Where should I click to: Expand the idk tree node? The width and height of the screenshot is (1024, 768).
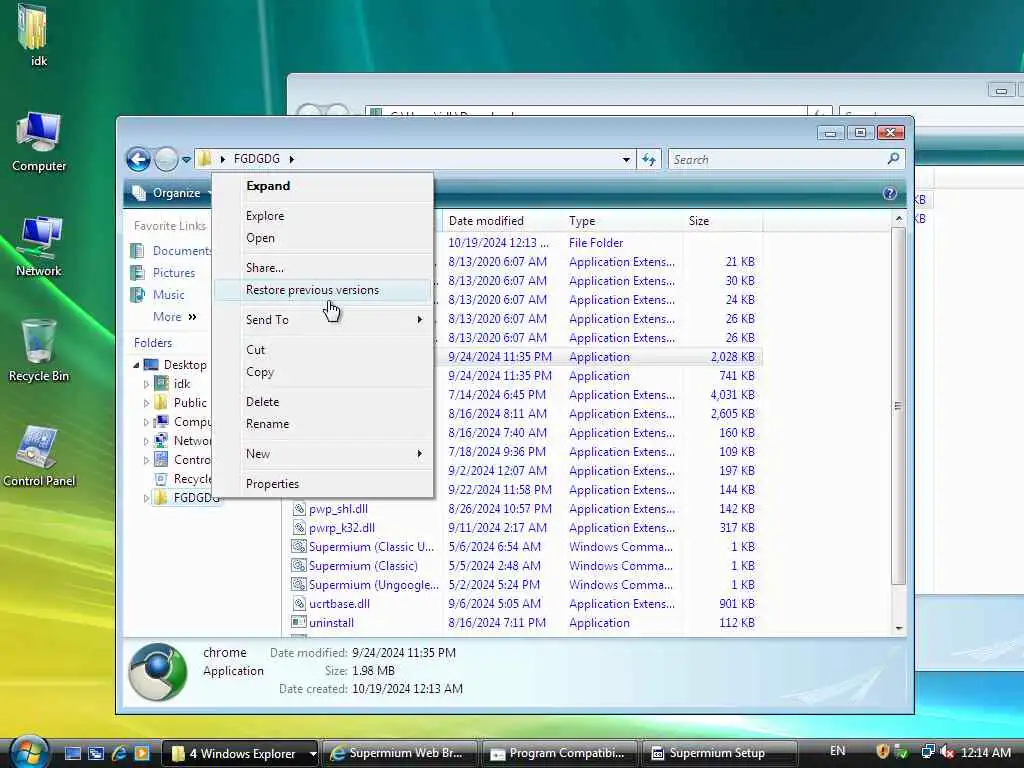click(x=146, y=384)
